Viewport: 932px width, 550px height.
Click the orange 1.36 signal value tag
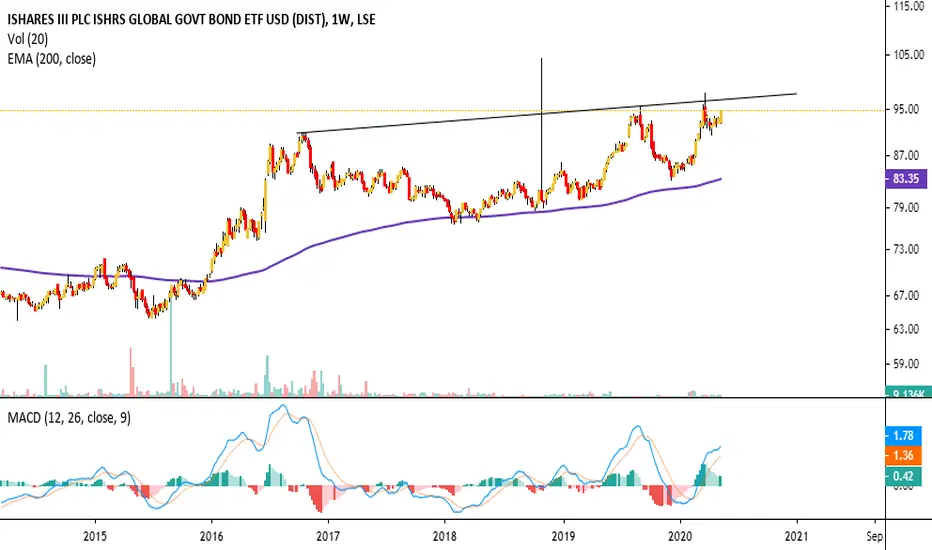click(903, 455)
